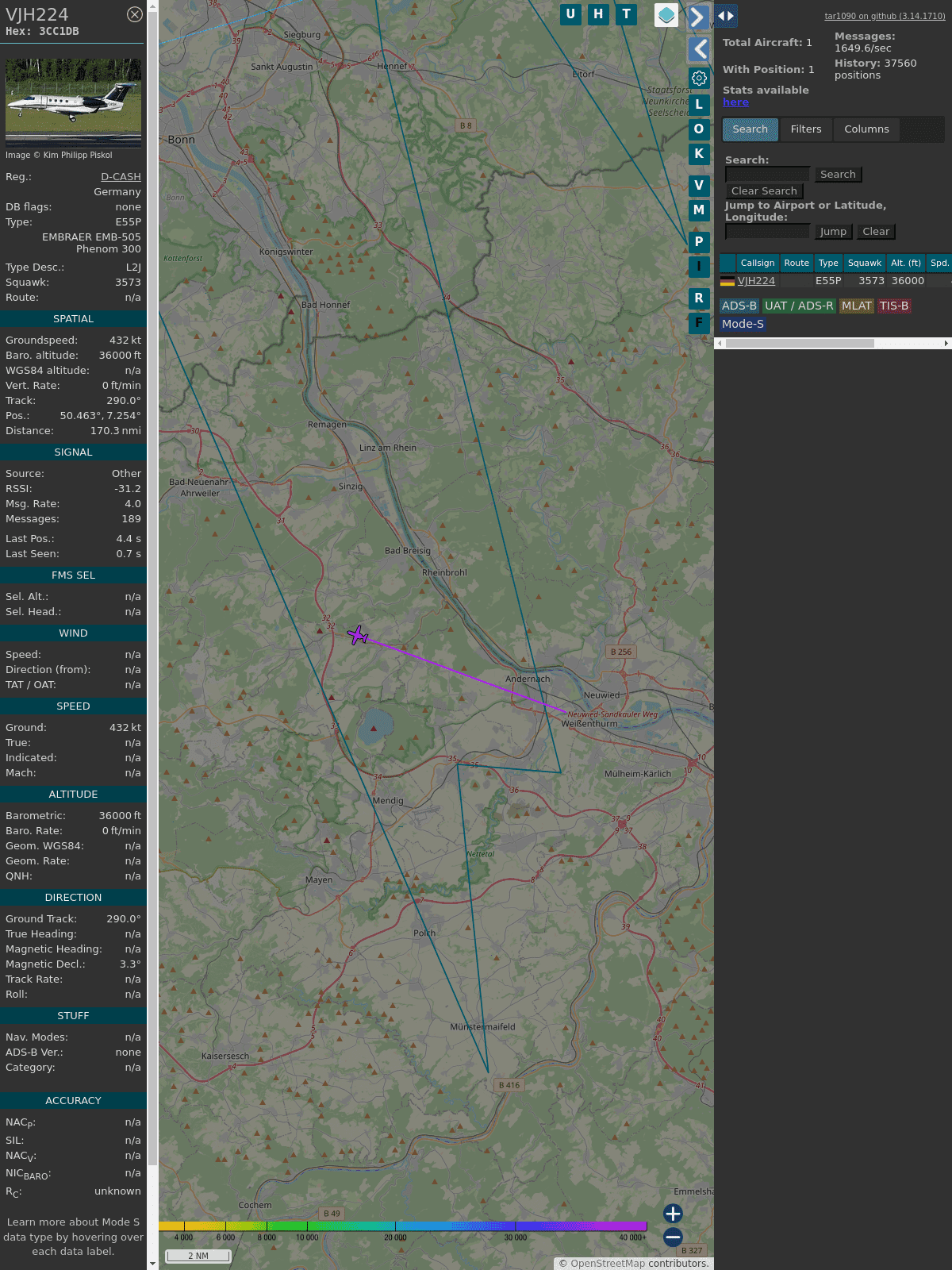Open the D-CASH registration link

(x=121, y=177)
